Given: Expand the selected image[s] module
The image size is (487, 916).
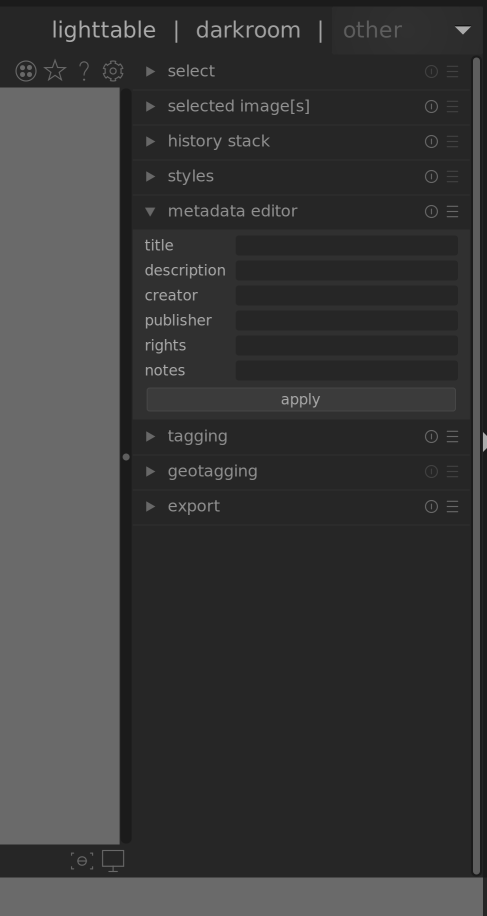Looking at the screenshot, I should 151,106.
